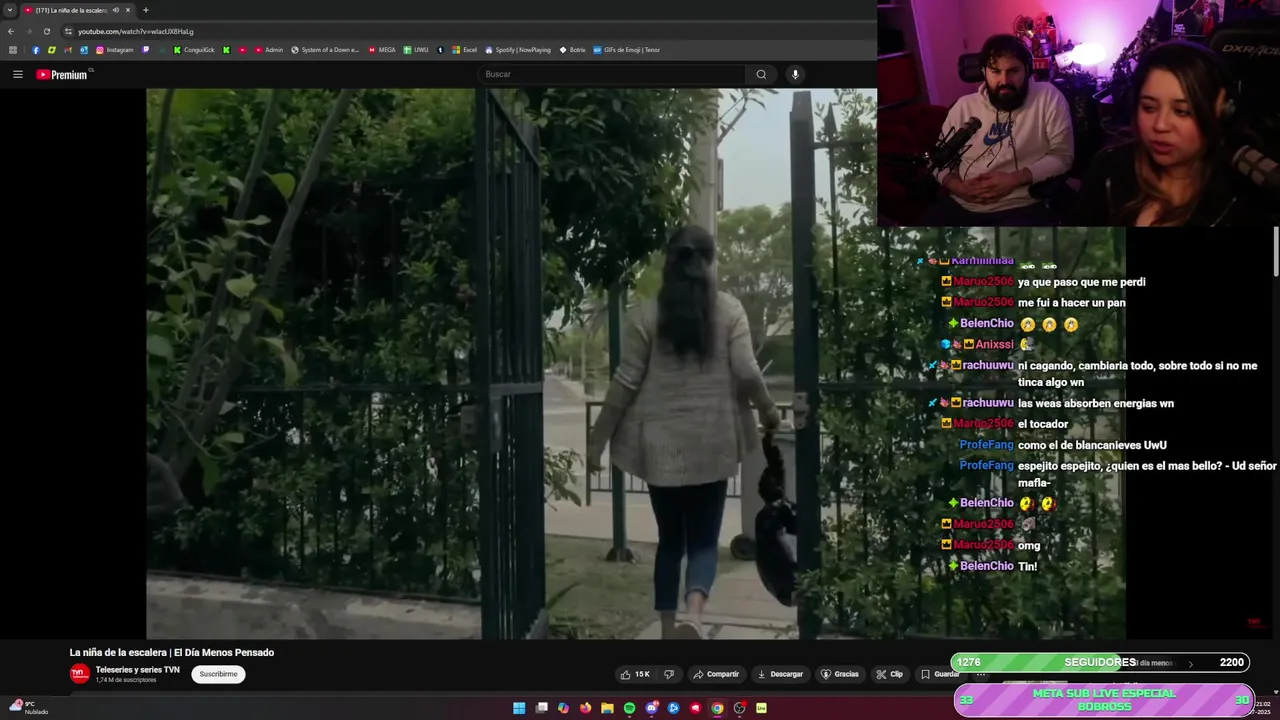Click BelenChio's message 'Tin!'
Image resolution: width=1280 pixels, height=720 pixels.
click(x=1027, y=566)
